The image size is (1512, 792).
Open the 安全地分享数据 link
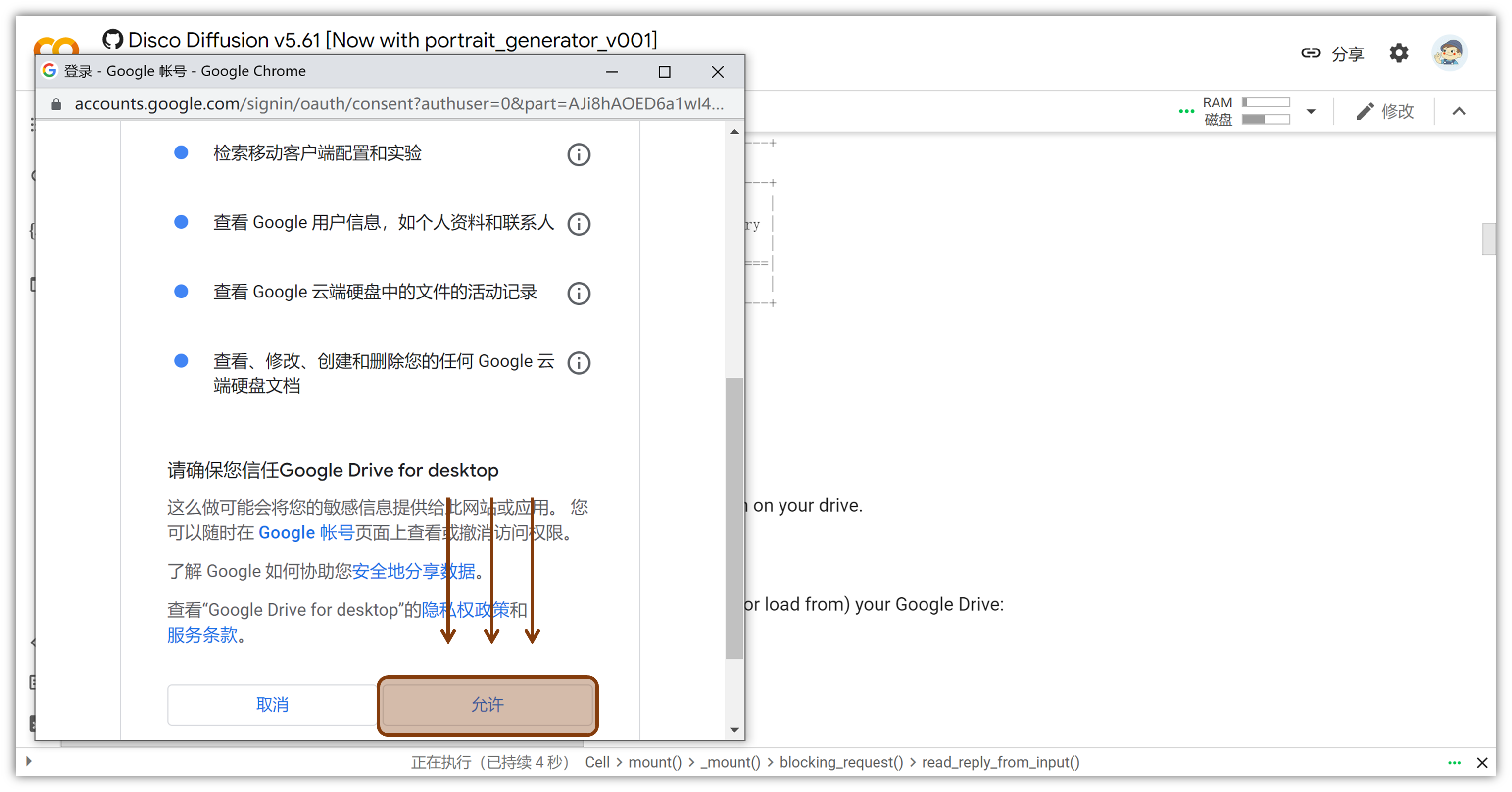click(413, 571)
